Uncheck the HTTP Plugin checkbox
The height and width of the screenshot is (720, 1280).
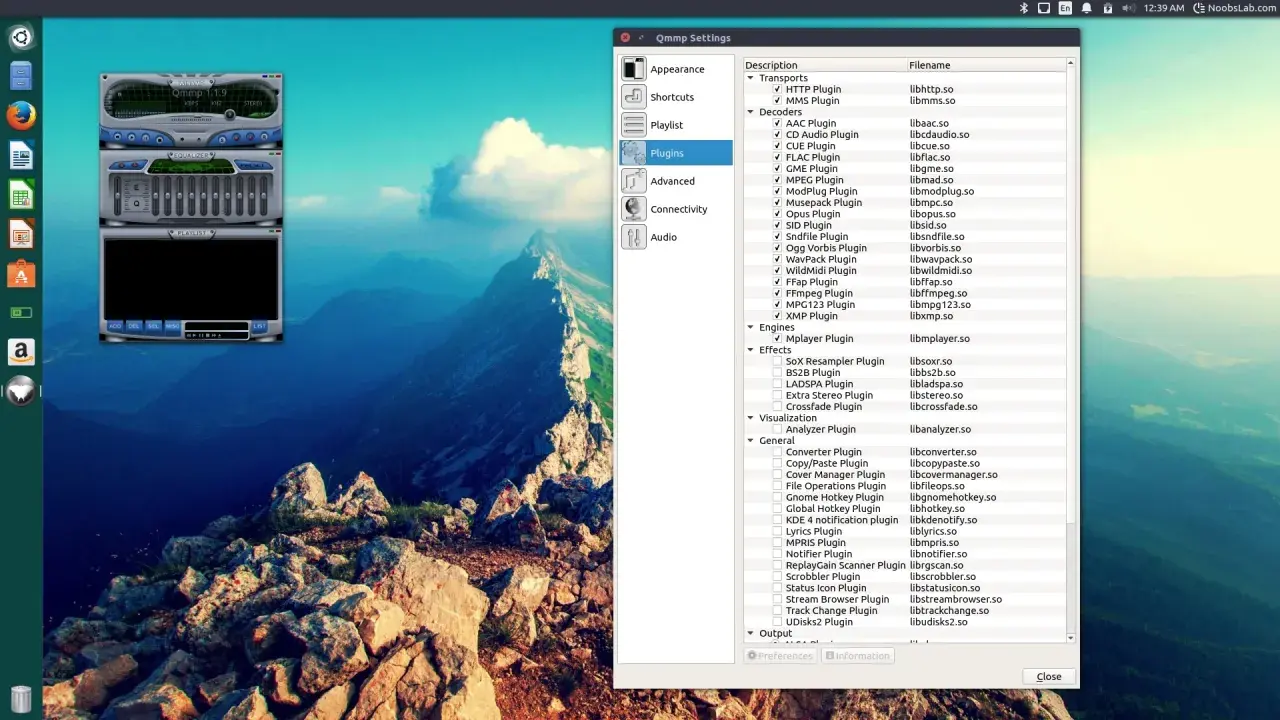[x=777, y=89]
